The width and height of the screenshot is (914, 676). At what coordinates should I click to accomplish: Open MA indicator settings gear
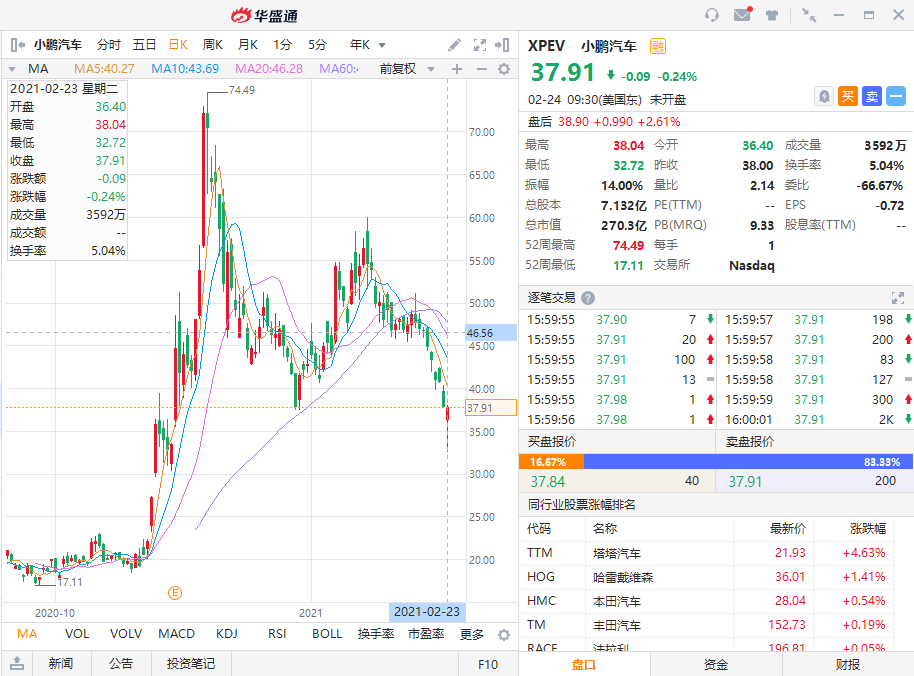(504, 69)
